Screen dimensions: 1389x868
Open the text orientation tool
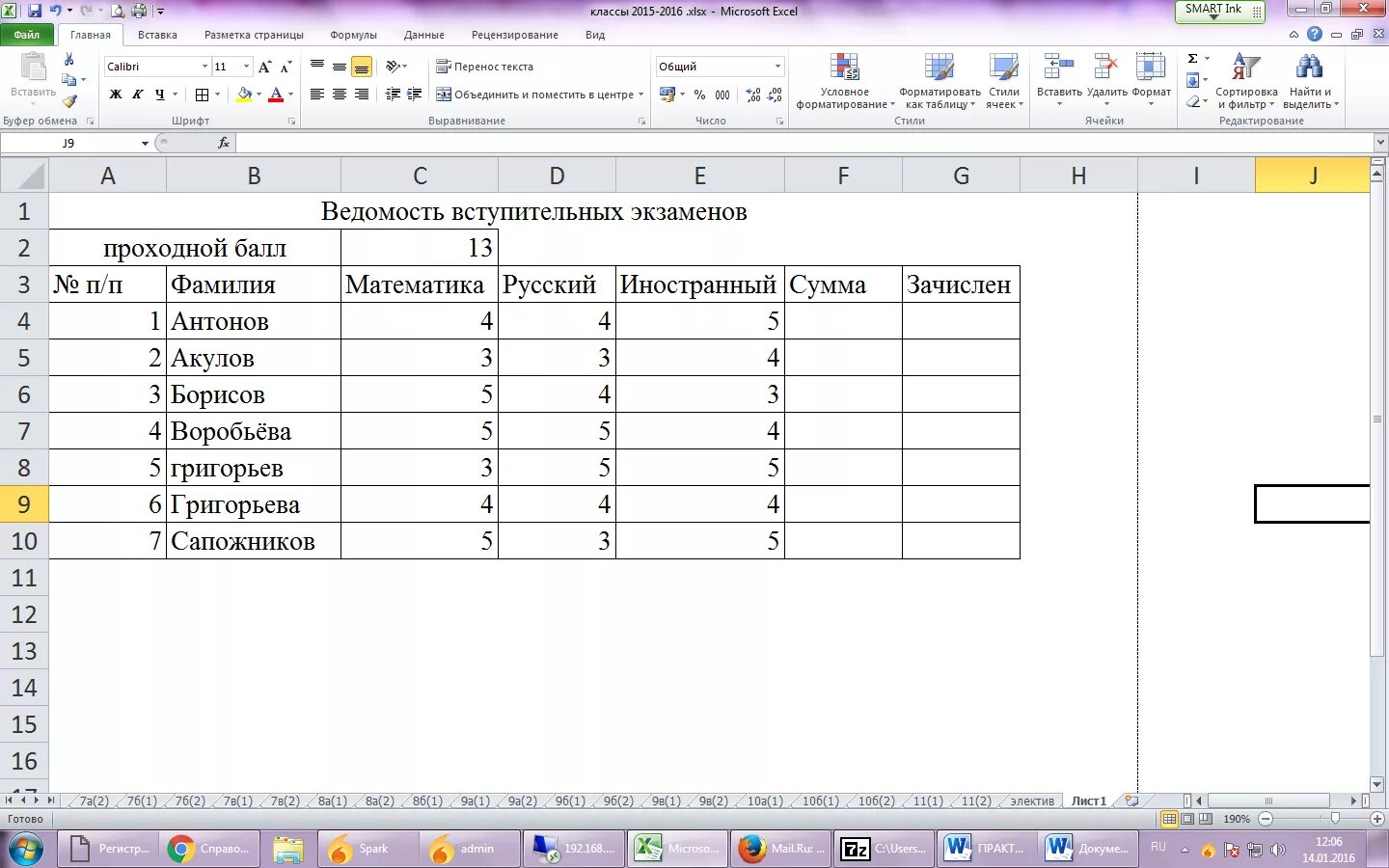click(395, 66)
